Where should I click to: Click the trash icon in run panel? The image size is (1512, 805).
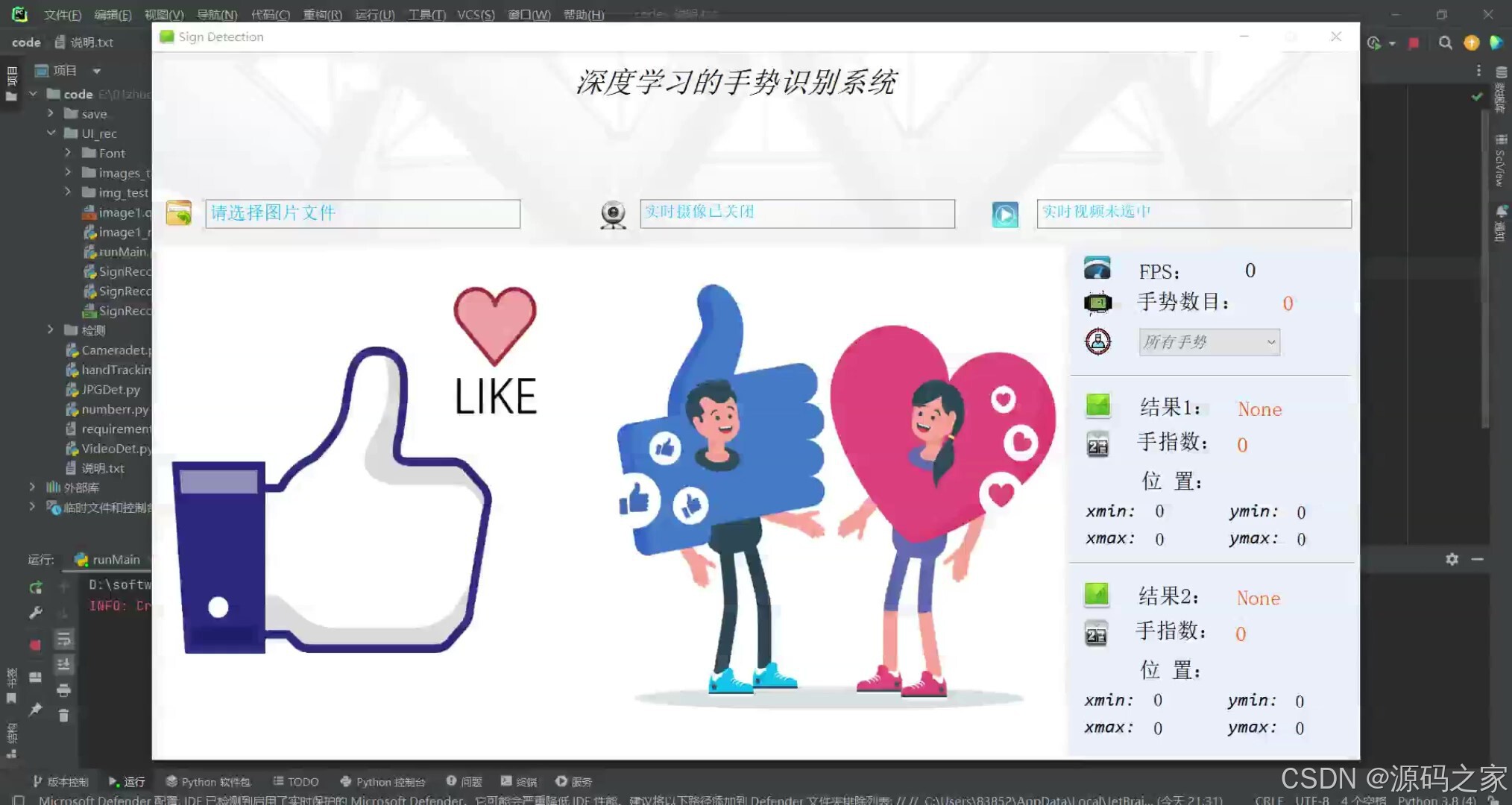coord(63,716)
